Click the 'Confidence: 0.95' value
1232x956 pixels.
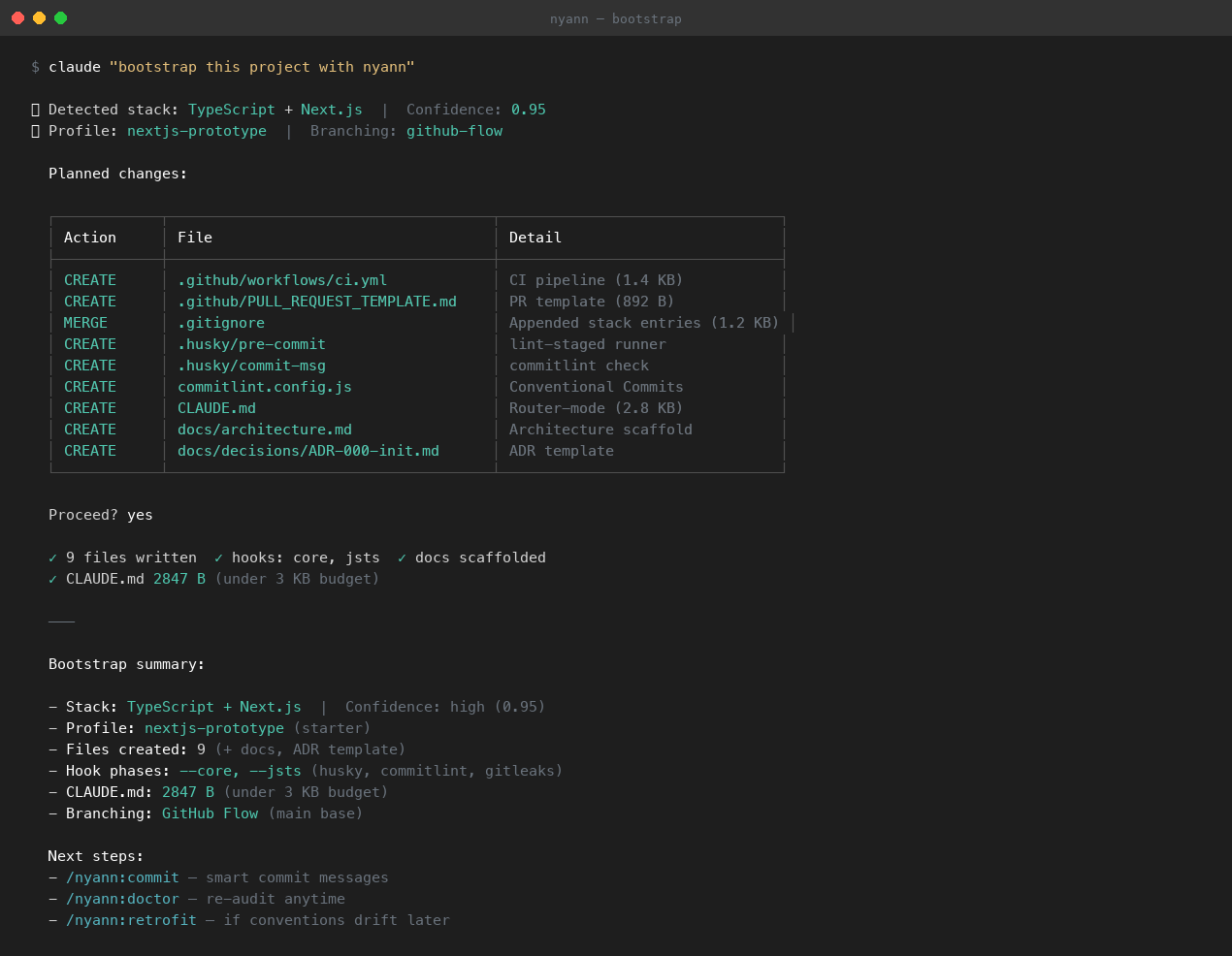[x=528, y=110]
